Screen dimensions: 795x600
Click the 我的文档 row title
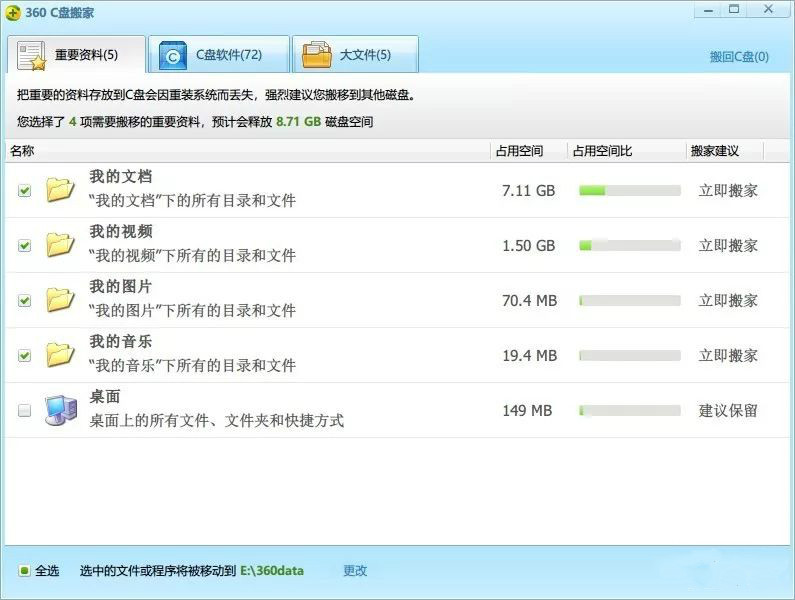(121, 177)
